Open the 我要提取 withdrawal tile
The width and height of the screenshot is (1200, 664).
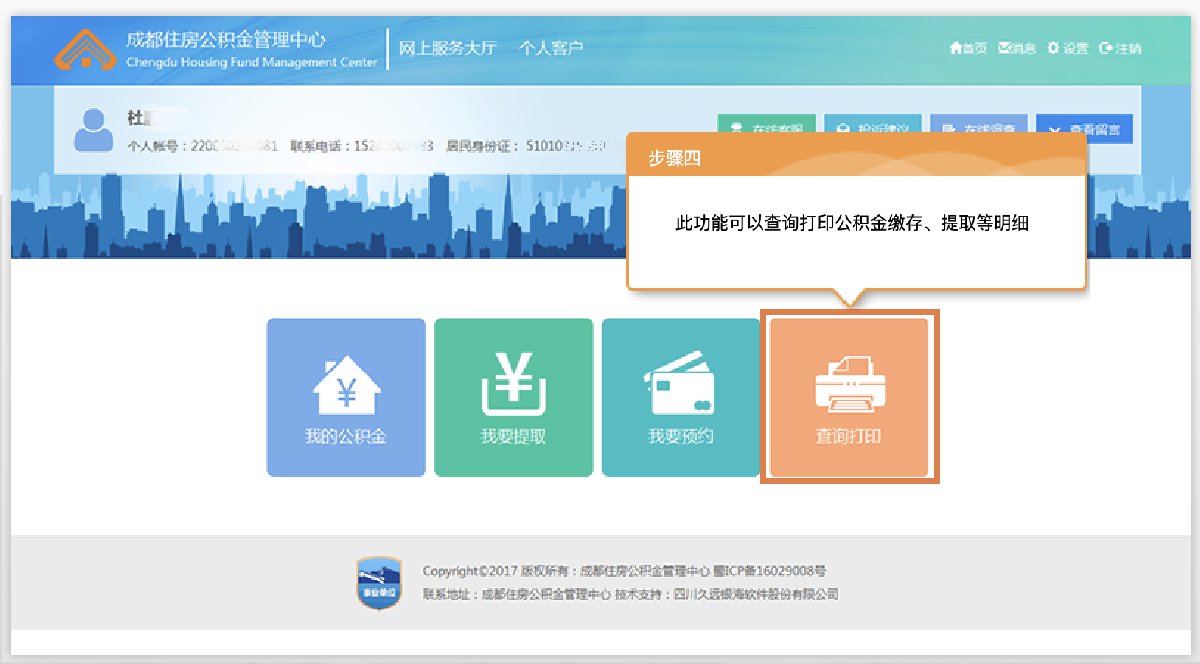coord(513,397)
